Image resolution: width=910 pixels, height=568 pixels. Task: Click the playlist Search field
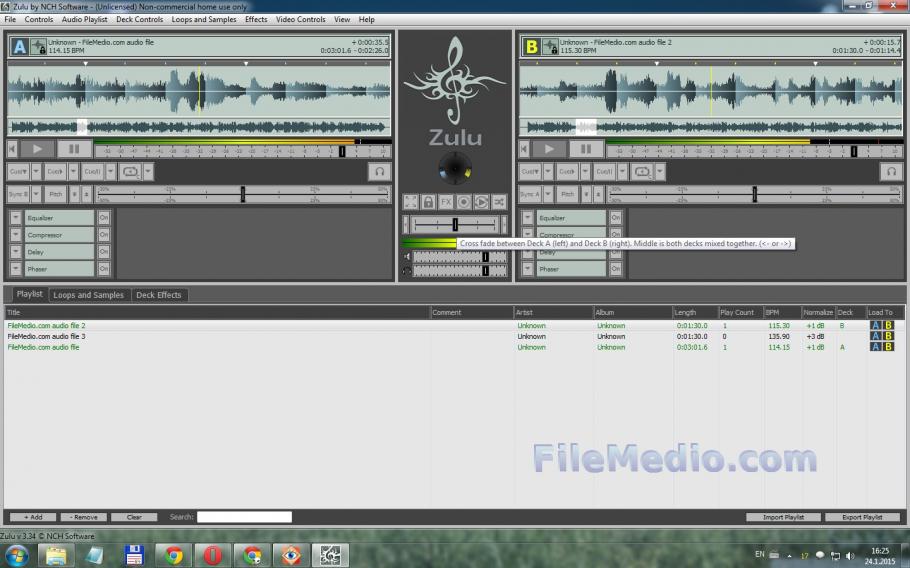(244, 517)
